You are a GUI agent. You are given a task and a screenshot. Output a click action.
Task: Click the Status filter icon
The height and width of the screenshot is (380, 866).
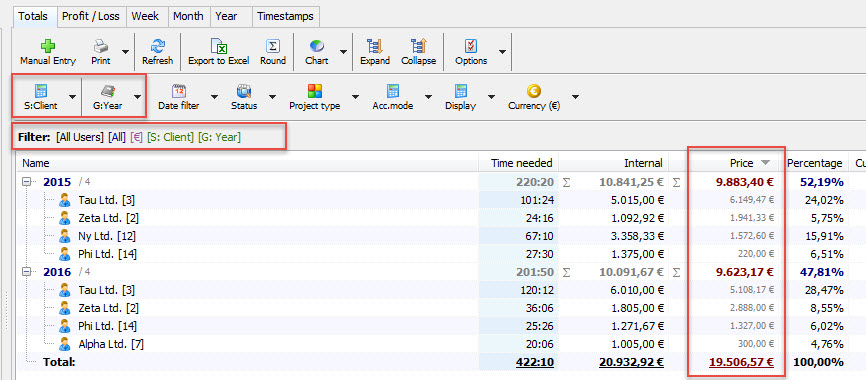pos(244,91)
